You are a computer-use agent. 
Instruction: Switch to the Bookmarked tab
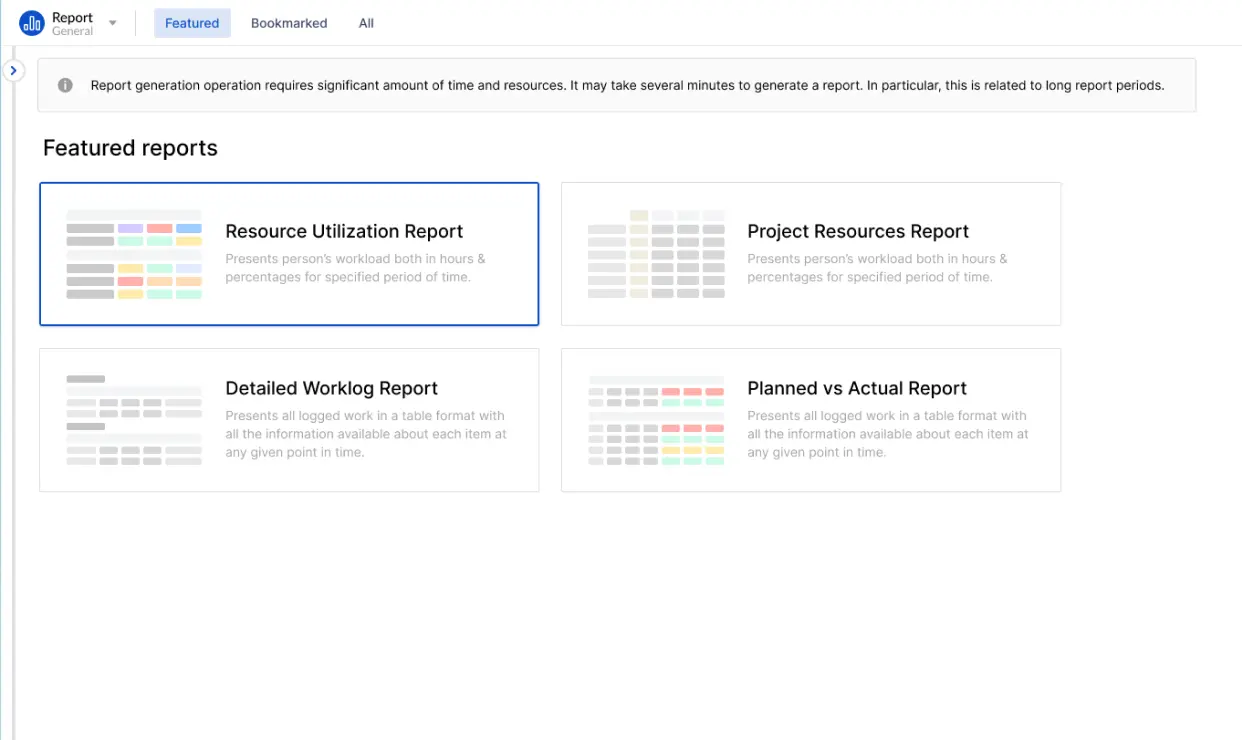[x=289, y=23]
